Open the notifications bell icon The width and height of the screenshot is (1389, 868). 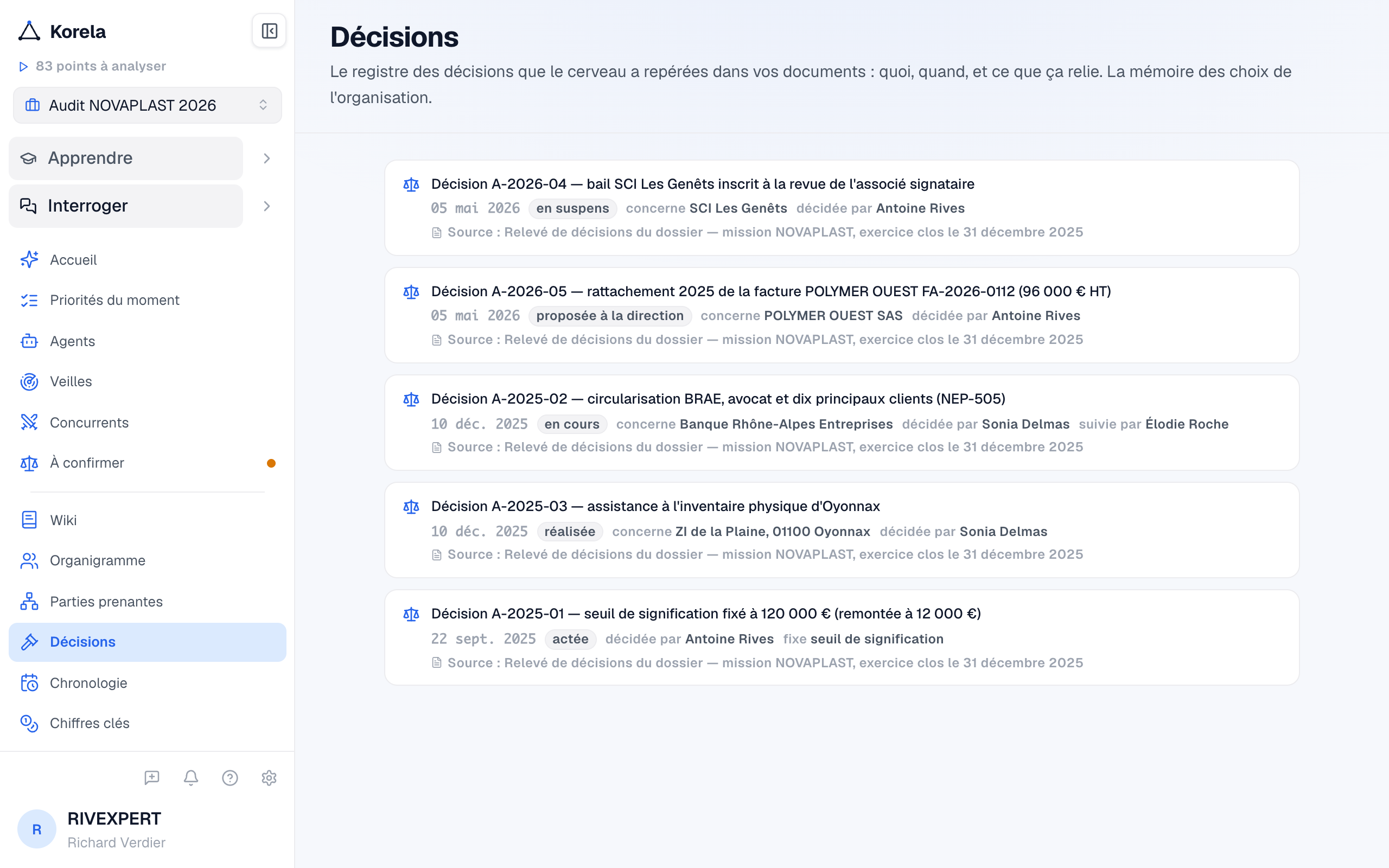coord(191,778)
